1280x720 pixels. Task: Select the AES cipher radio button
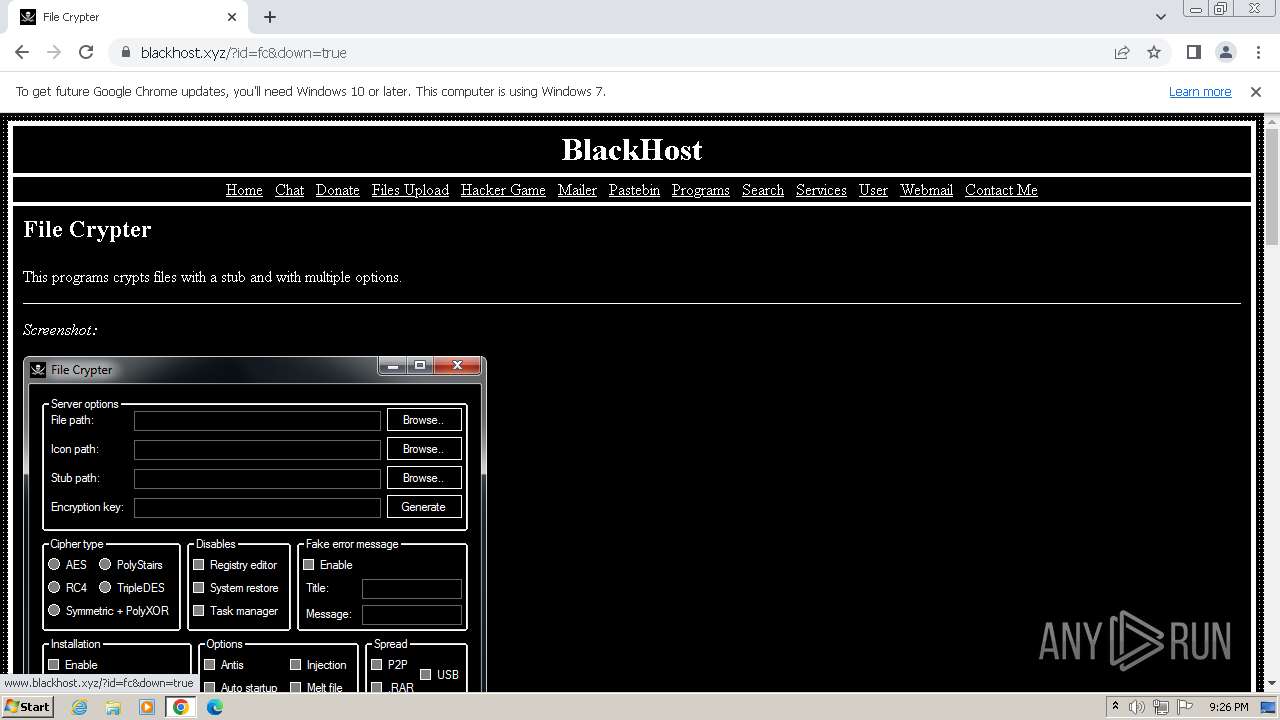coord(55,564)
